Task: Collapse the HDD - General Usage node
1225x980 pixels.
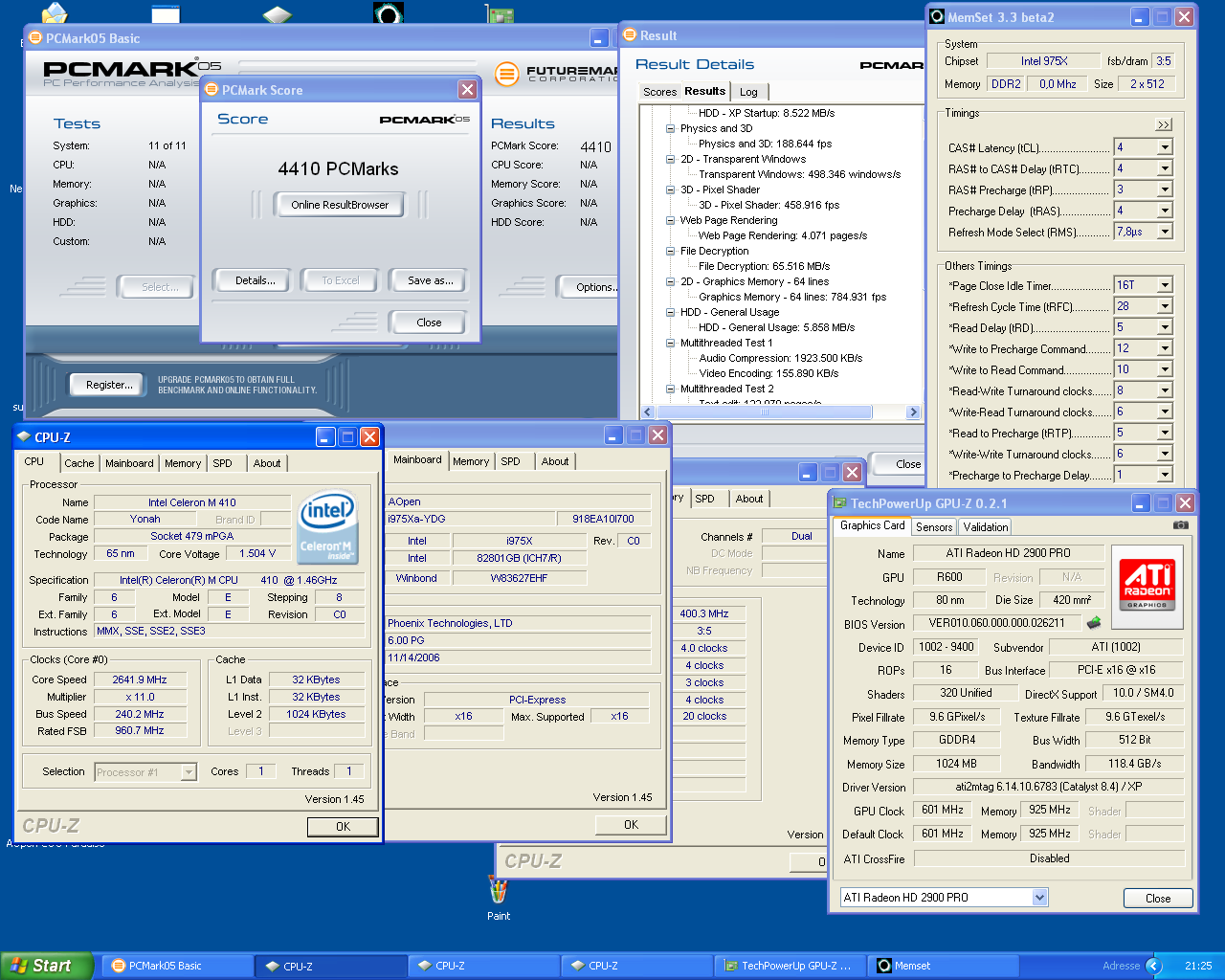Action: [x=671, y=312]
